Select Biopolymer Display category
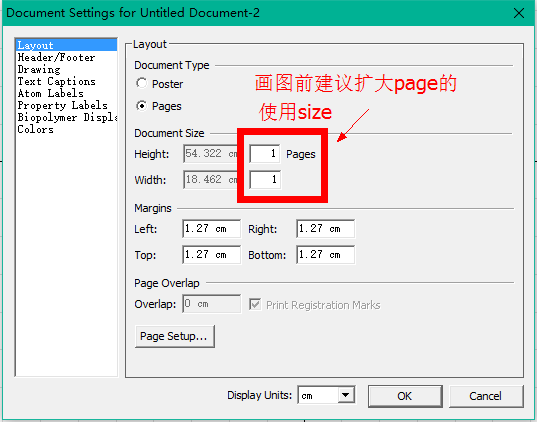Screen dimensions: 537x422 66,117
